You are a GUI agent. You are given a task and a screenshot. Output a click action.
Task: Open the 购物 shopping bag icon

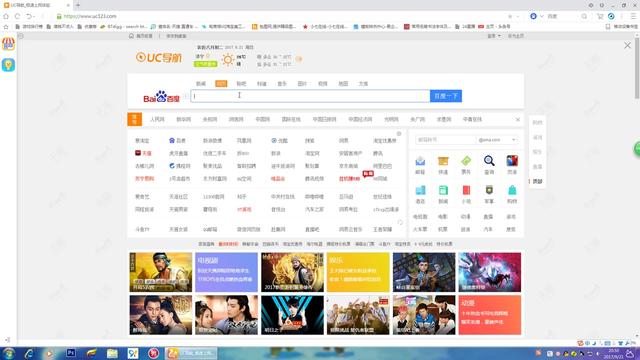[512, 190]
